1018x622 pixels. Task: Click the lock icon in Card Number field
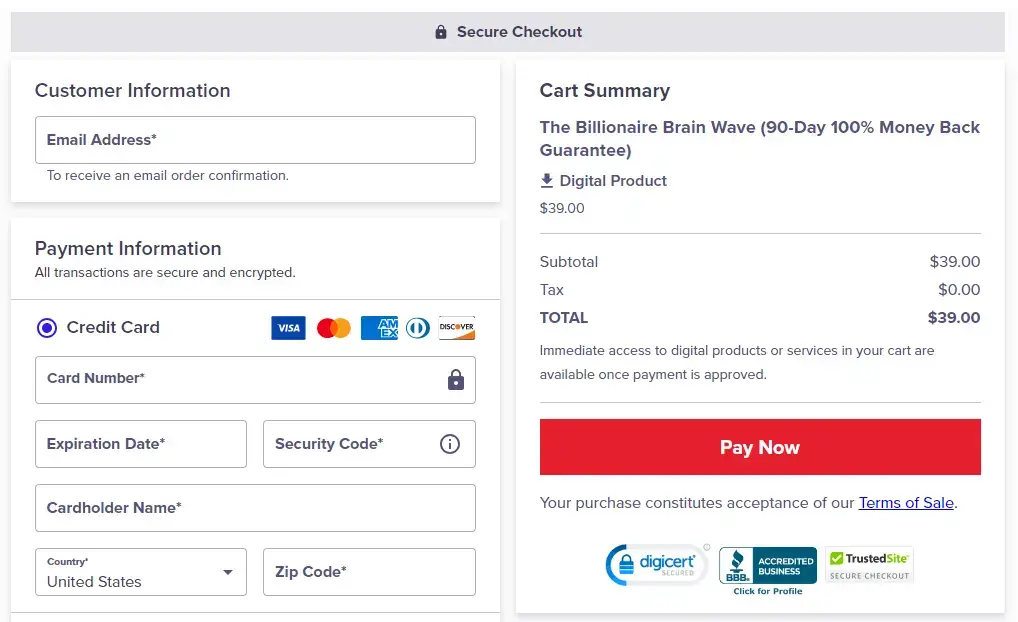[x=455, y=380]
